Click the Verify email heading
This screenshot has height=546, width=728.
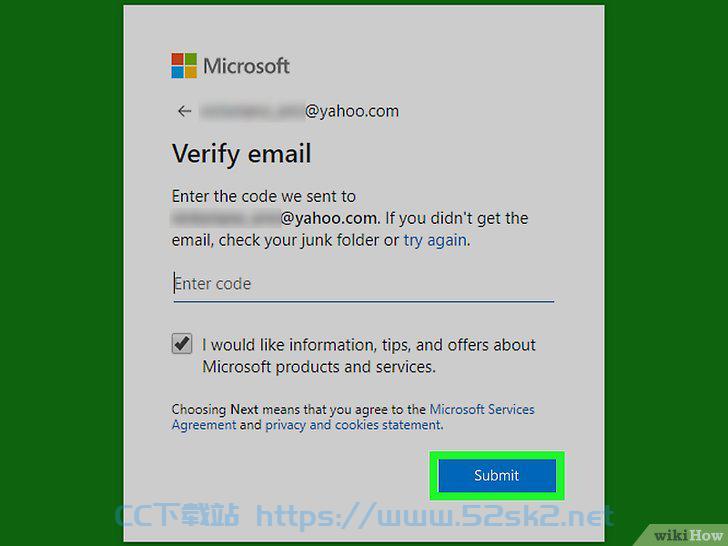241,154
